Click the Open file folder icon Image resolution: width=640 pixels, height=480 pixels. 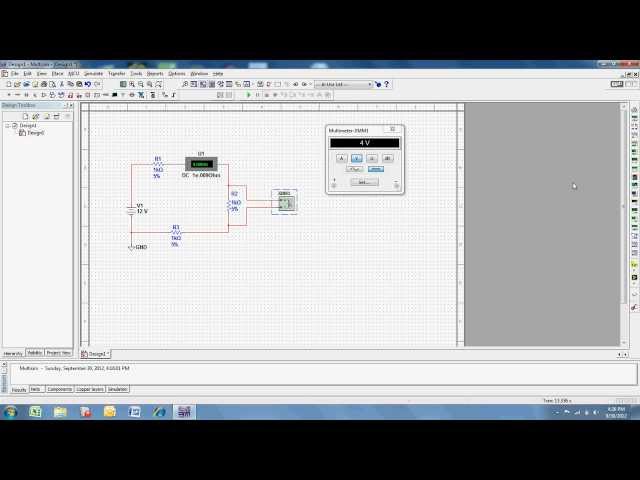click(17, 84)
